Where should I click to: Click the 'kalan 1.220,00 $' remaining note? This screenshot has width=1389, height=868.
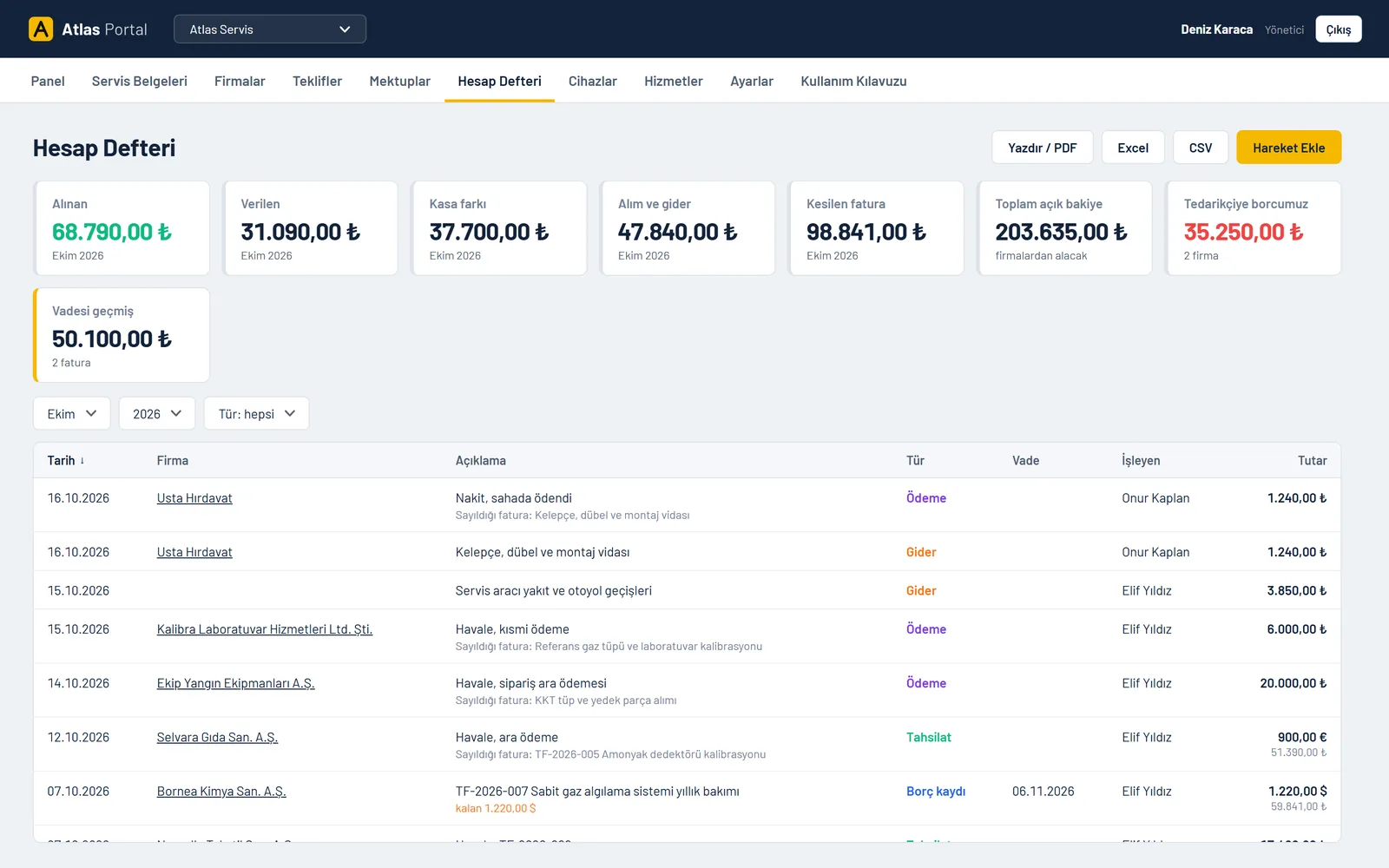click(496, 808)
